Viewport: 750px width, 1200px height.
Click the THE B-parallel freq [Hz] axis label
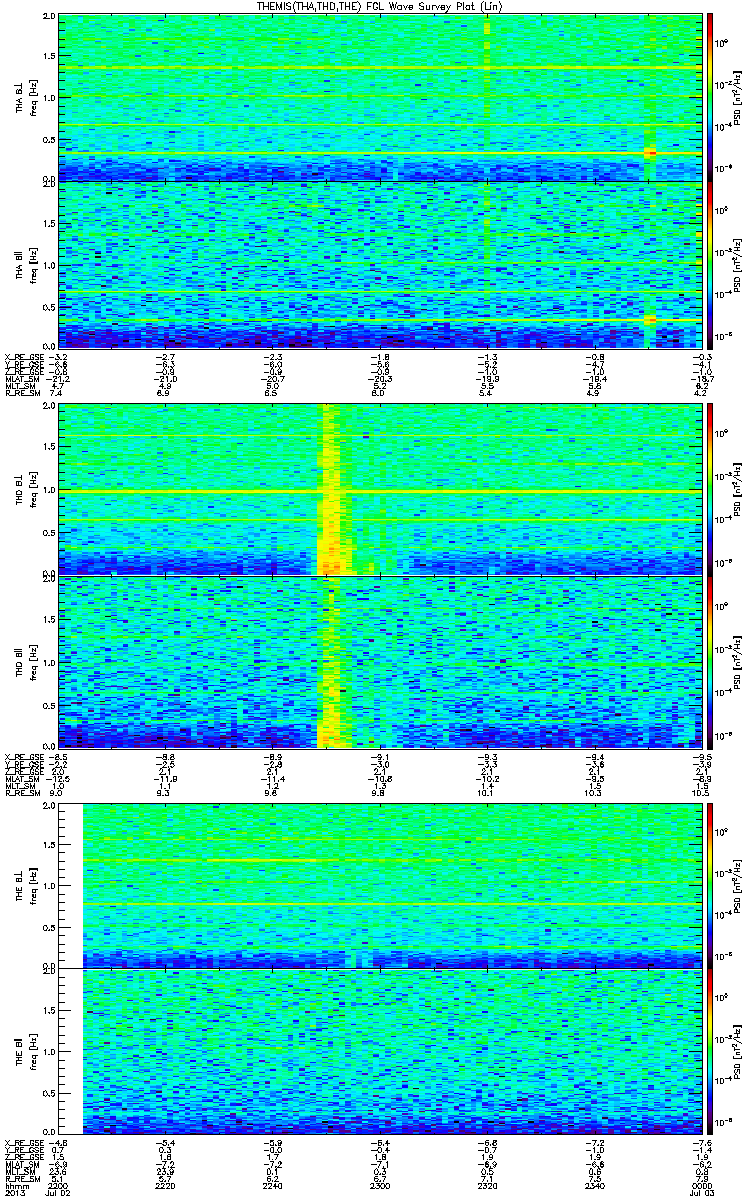tap(32, 1053)
